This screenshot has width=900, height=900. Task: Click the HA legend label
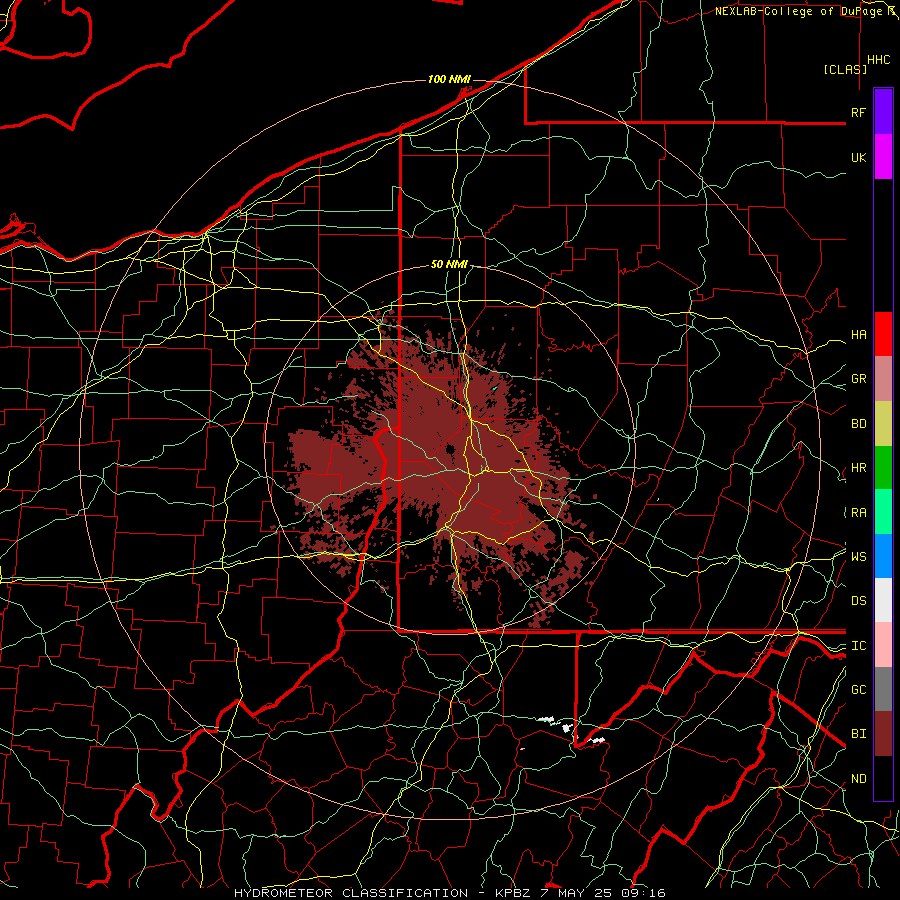[x=859, y=334]
